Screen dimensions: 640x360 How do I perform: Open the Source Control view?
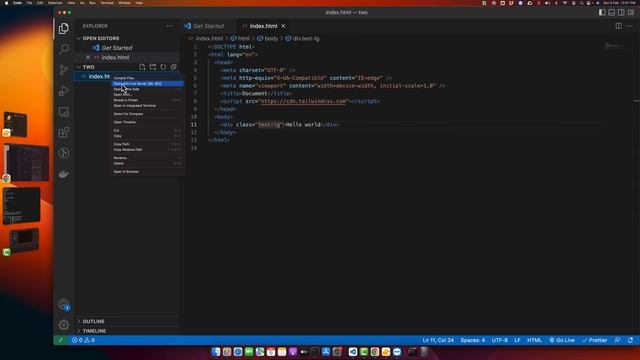point(64,70)
